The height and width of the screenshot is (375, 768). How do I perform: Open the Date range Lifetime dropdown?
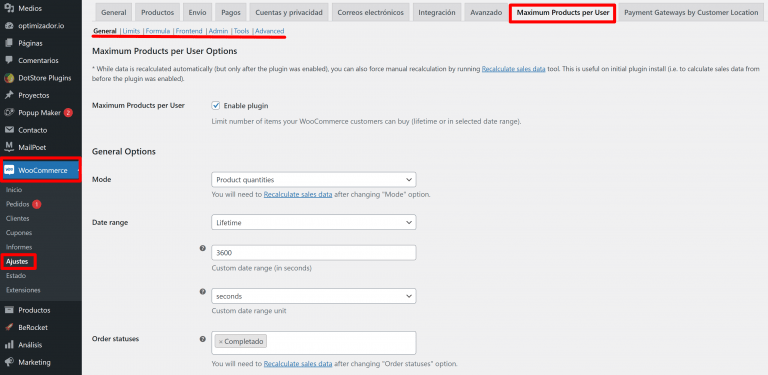click(313, 222)
